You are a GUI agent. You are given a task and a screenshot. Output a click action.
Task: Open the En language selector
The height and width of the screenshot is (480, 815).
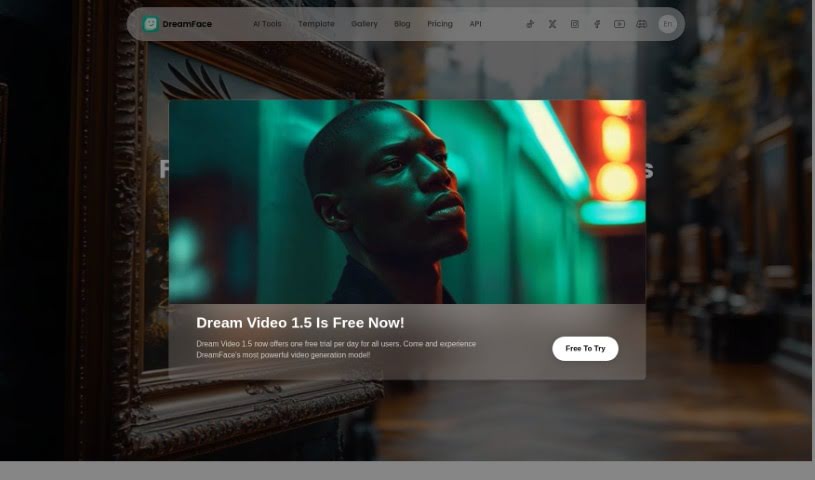[x=667, y=24]
